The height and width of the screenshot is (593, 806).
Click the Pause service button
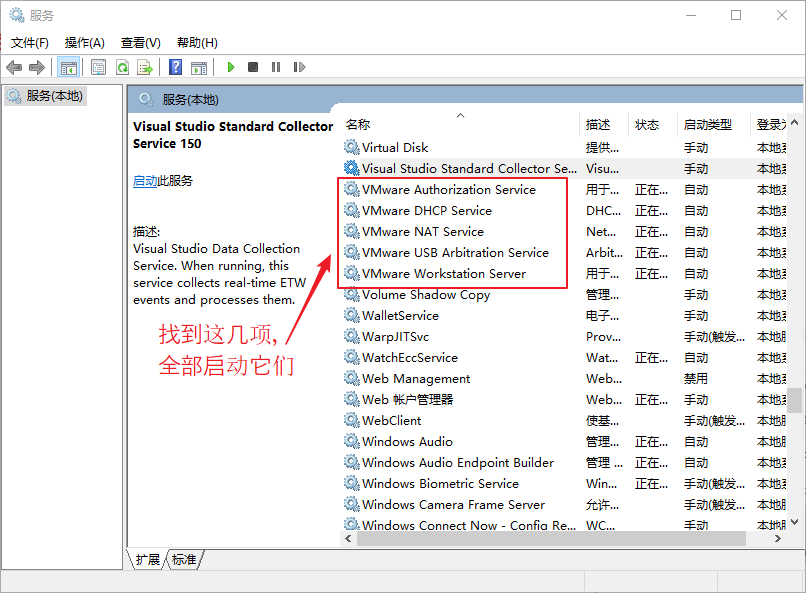pos(276,67)
